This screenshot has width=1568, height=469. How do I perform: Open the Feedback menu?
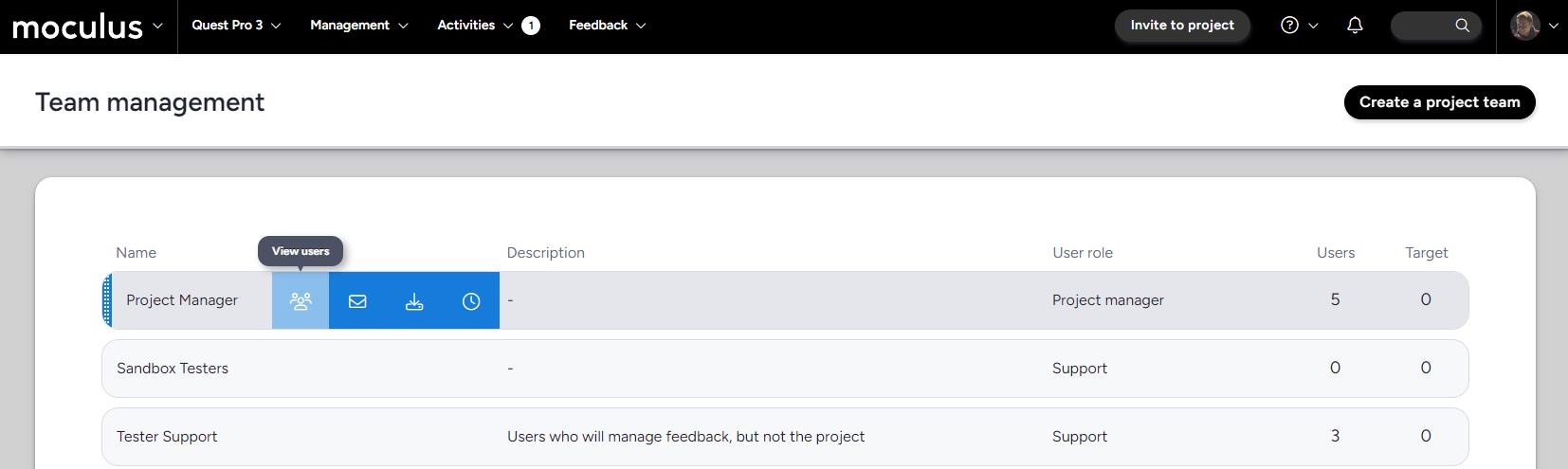pos(607,26)
